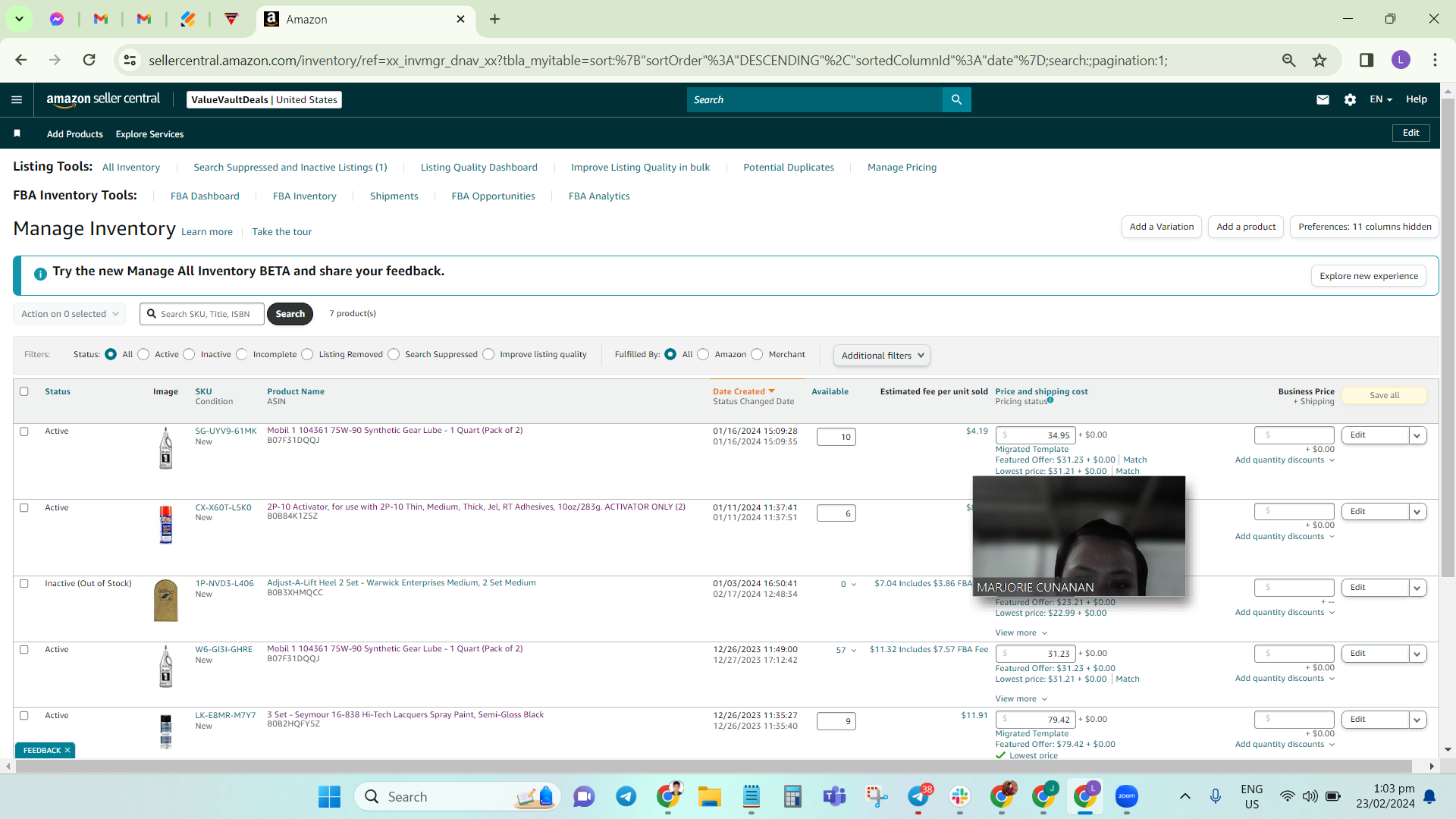
Task: Open Preferences: 11 columns hidden
Action: tap(1364, 227)
